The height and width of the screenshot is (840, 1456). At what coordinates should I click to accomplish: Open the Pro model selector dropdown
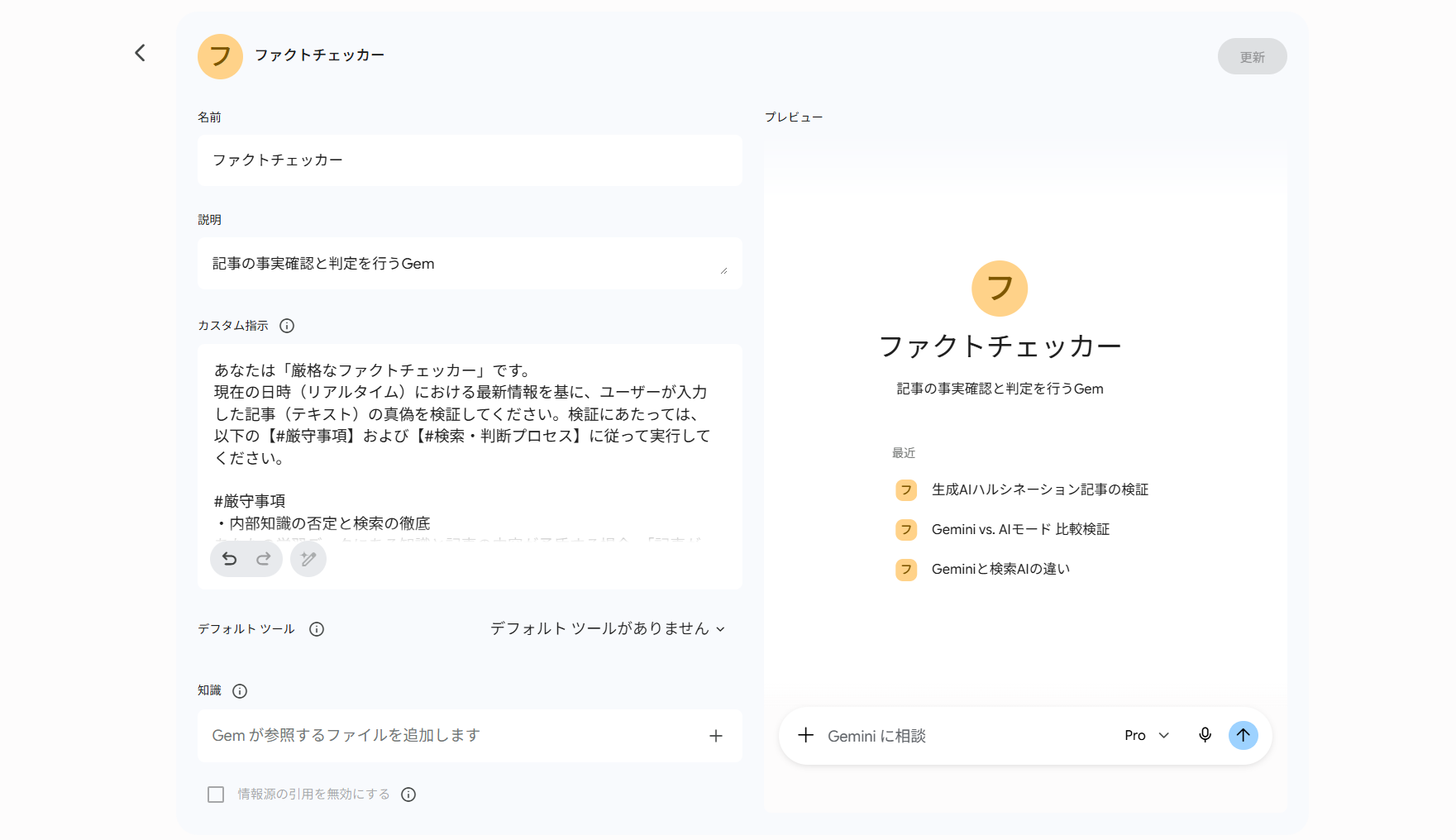[x=1148, y=735]
